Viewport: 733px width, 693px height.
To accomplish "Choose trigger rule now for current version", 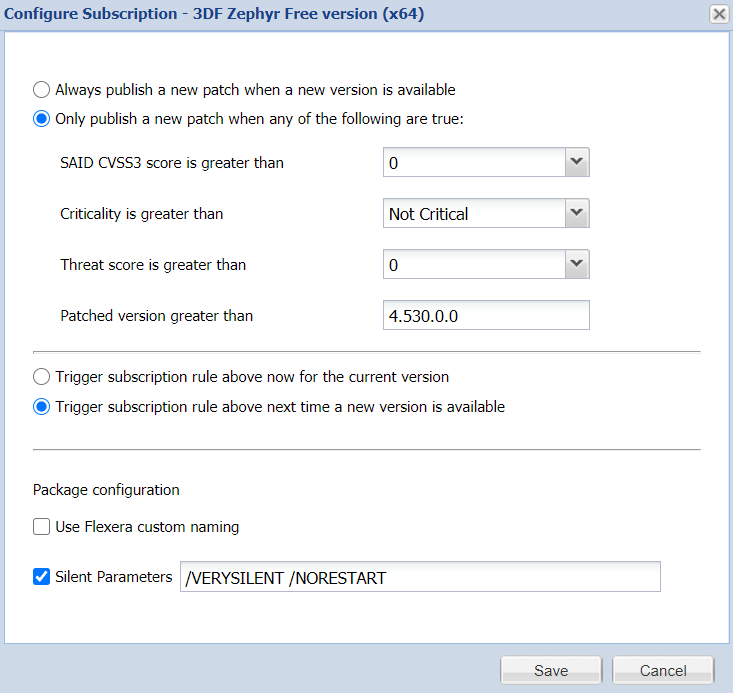I will [x=42, y=377].
